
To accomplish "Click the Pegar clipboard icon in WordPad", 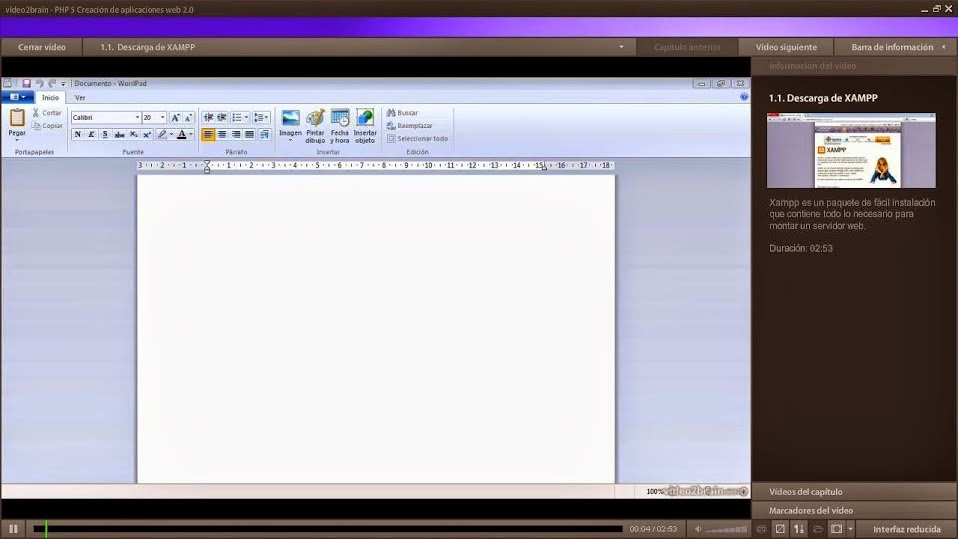I will point(17,117).
